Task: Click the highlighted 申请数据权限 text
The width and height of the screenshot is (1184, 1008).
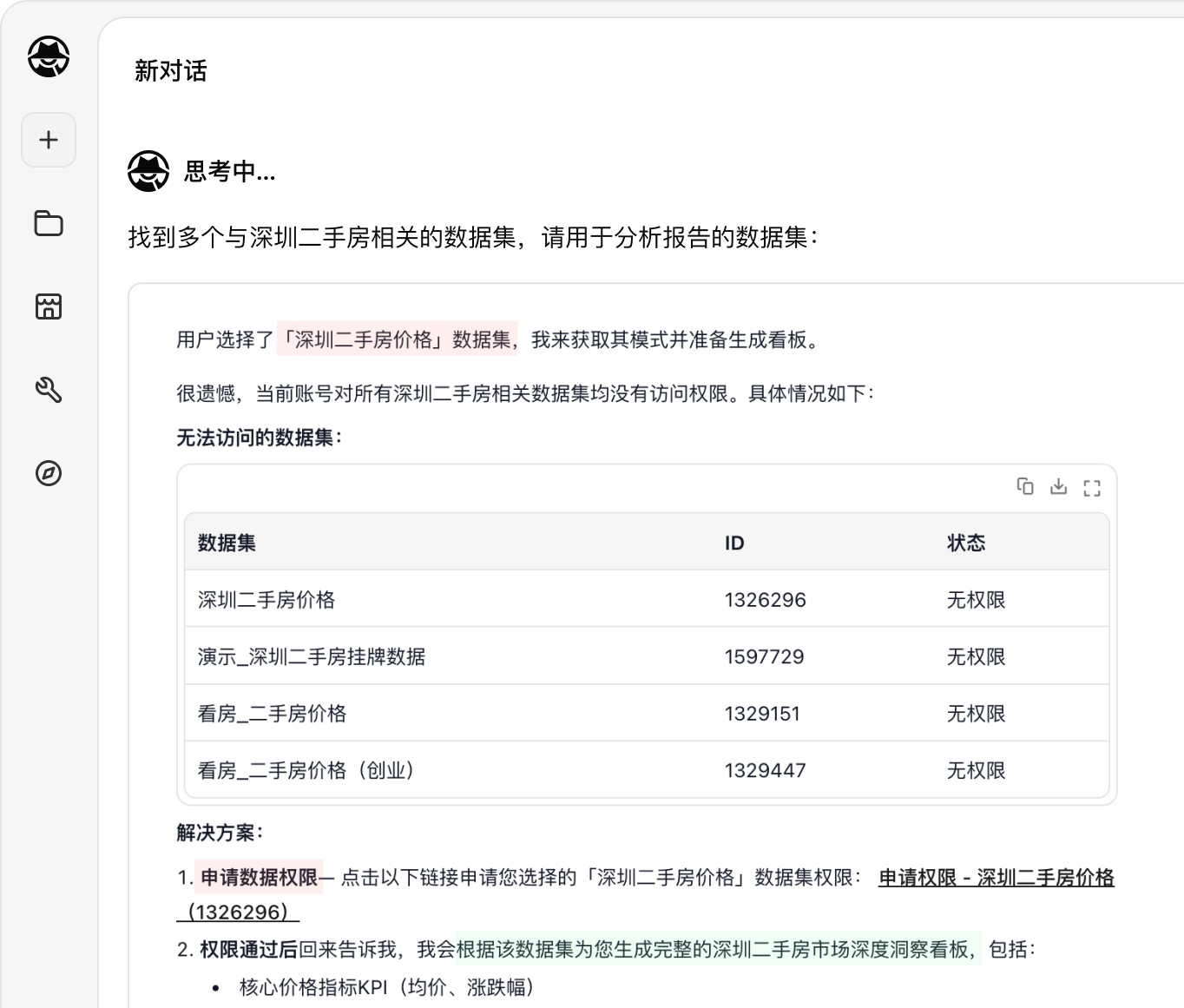Action: (x=259, y=878)
